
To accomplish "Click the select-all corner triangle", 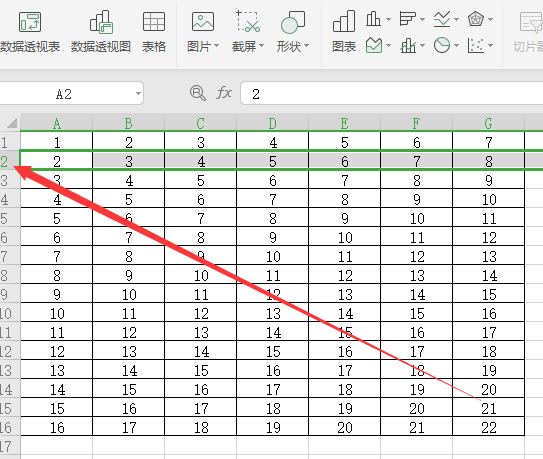I will coord(12,123).
